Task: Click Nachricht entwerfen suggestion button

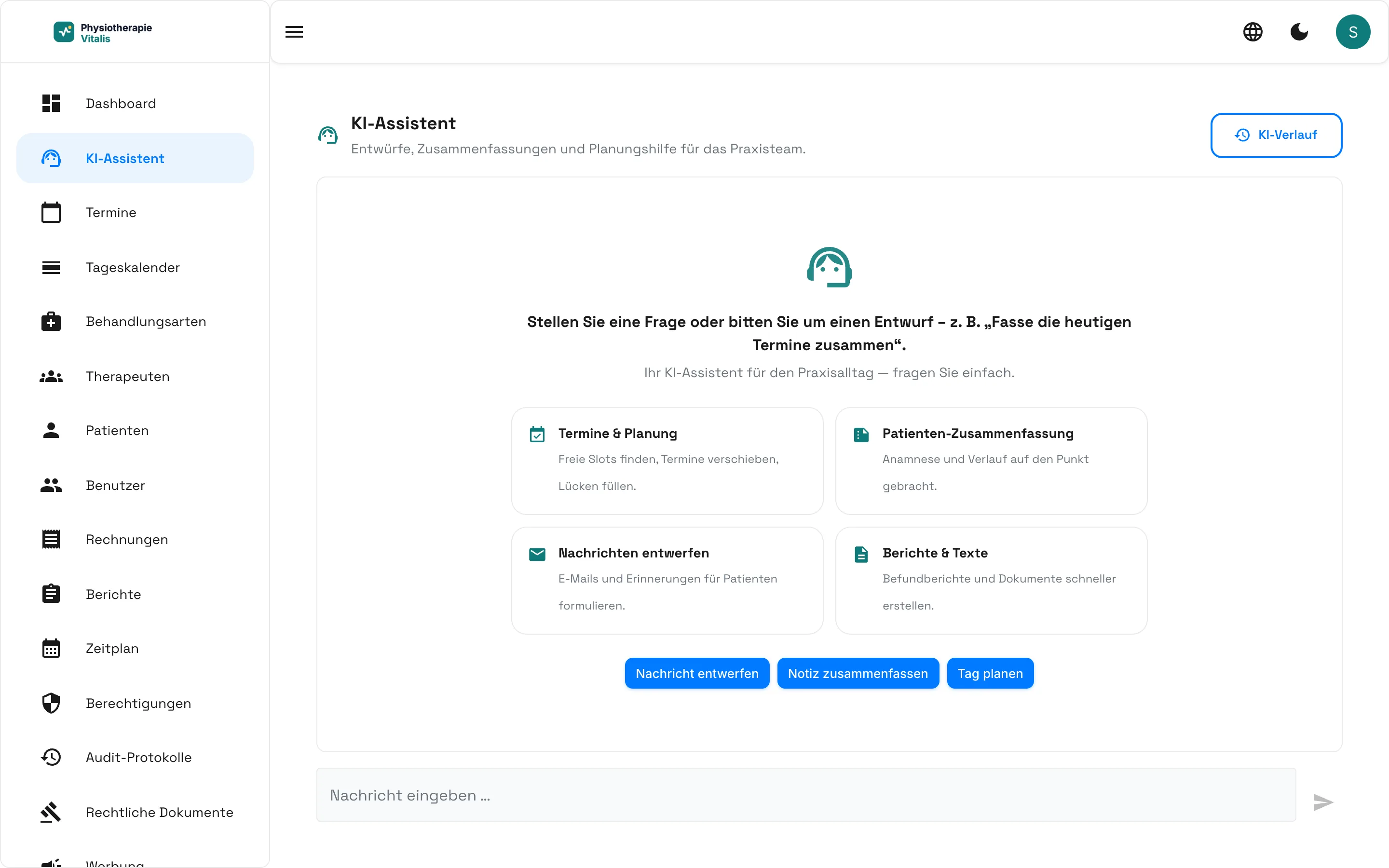Action: (697, 673)
